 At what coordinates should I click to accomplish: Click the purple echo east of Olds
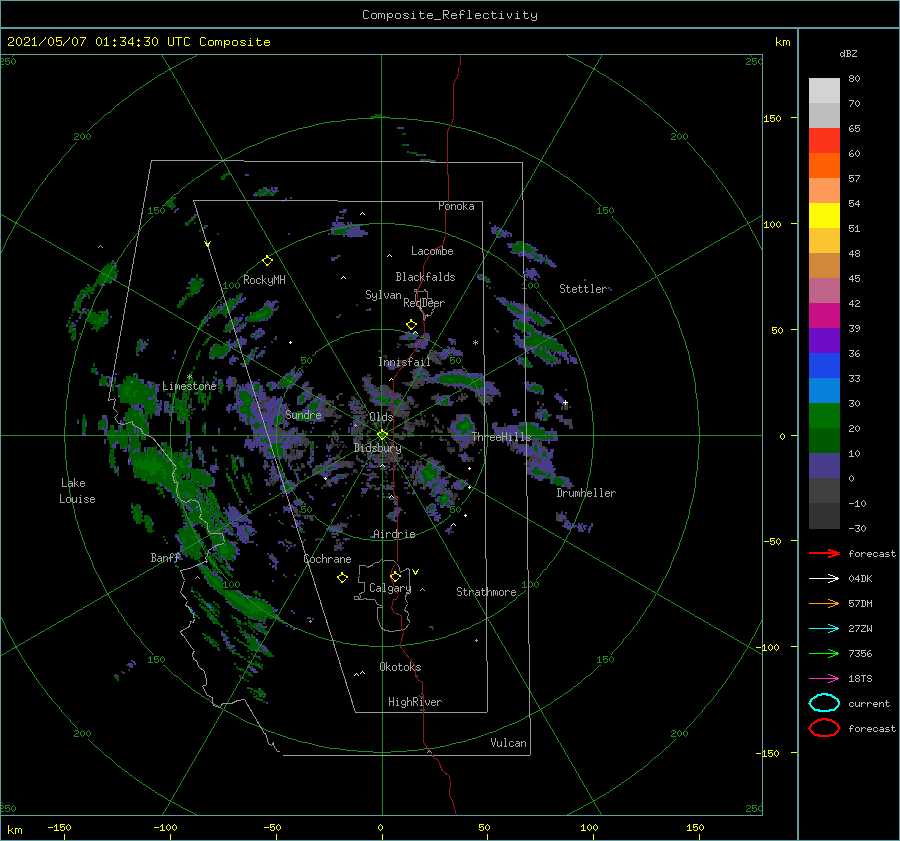click(x=463, y=427)
